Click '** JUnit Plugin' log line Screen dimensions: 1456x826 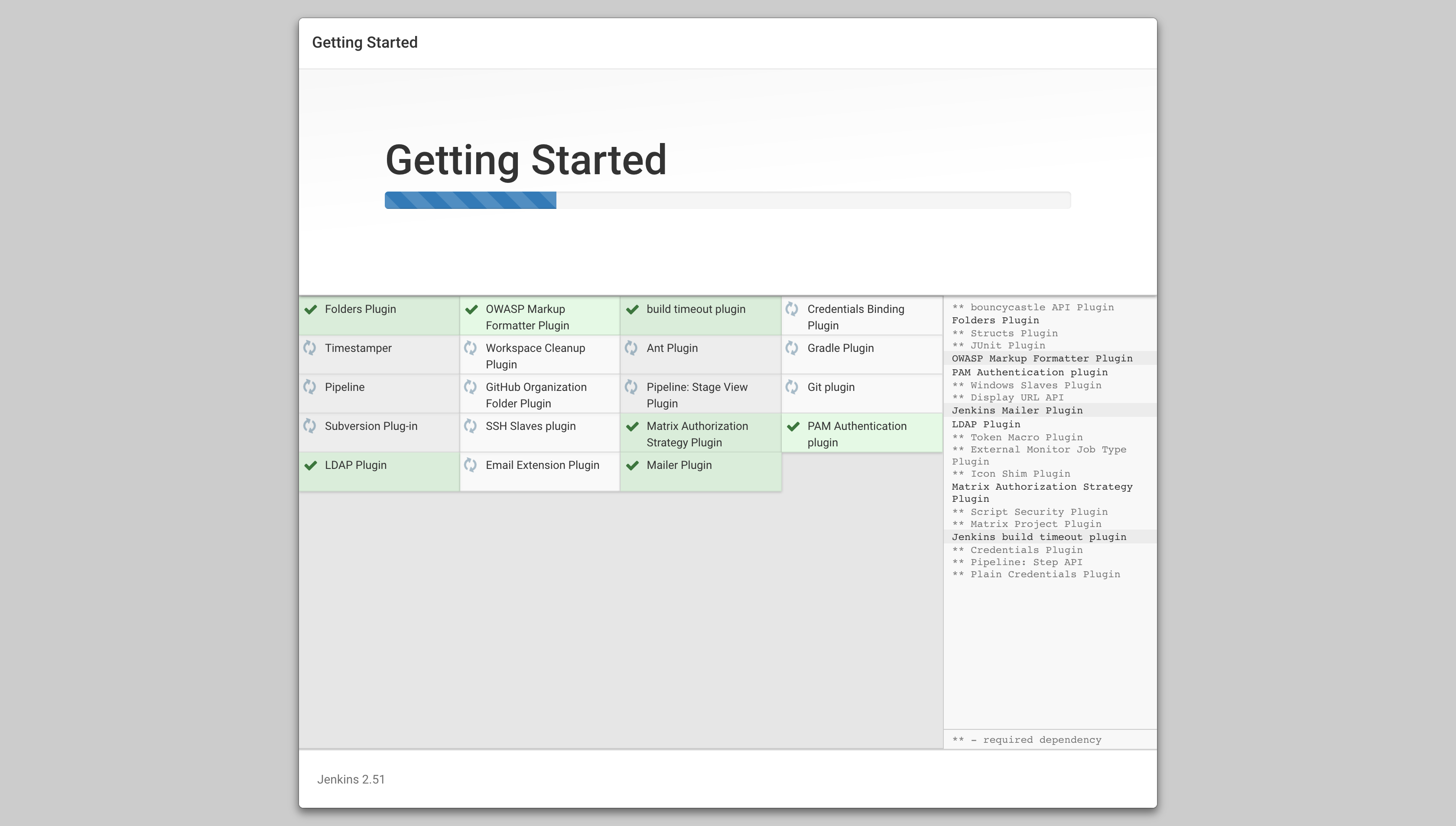click(x=998, y=345)
